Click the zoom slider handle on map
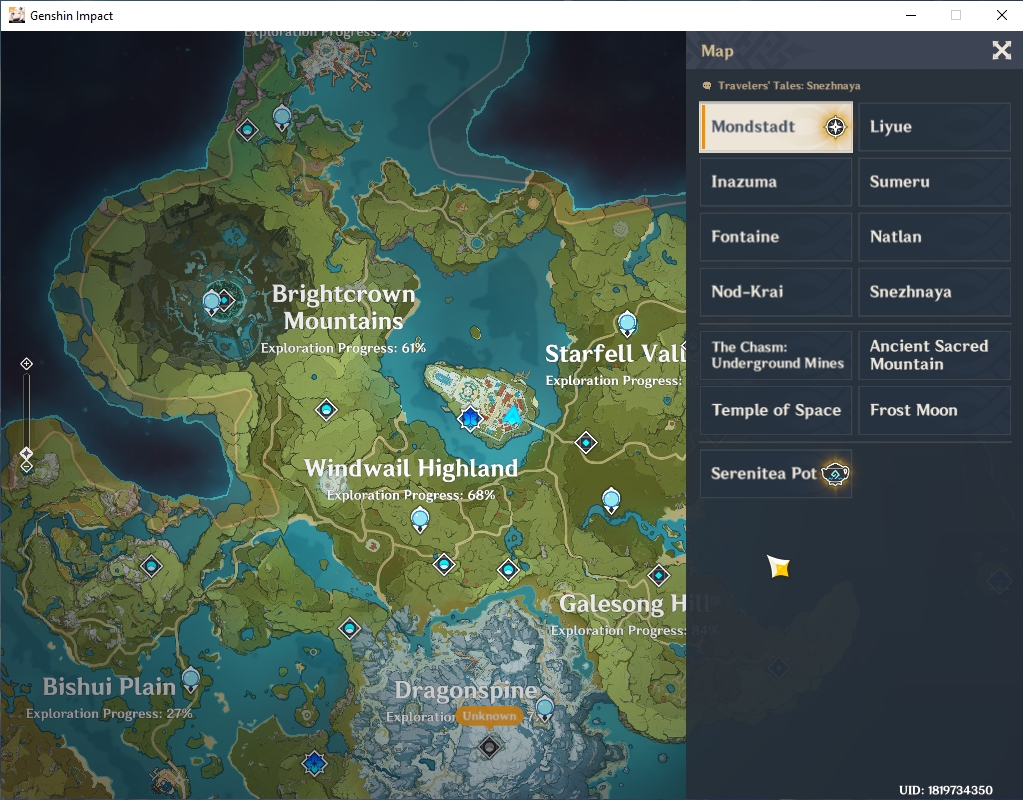This screenshot has height=800, width=1023. pos(26,453)
